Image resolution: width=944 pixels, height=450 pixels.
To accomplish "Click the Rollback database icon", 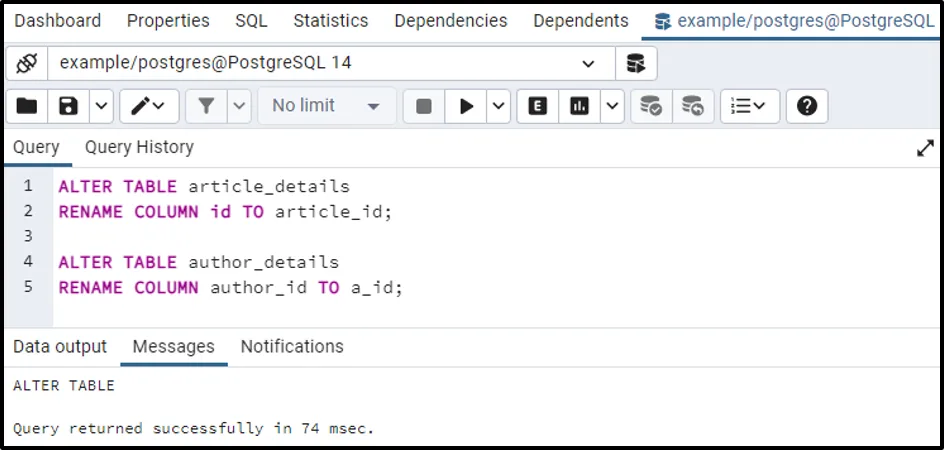I will click(693, 107).
